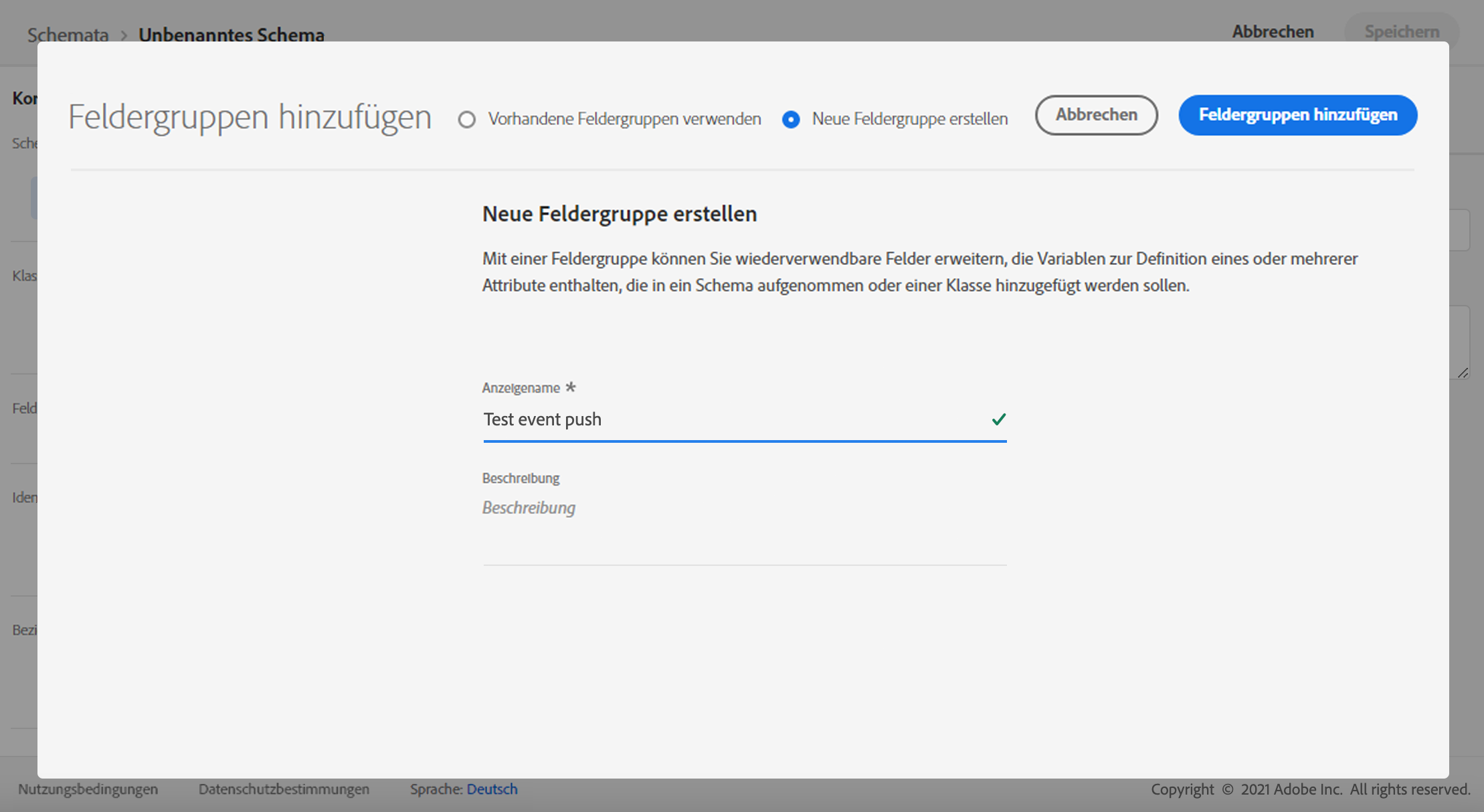Click the top-bar Abbrechen button
The image size is (1484, 812).
[1273, 31]
